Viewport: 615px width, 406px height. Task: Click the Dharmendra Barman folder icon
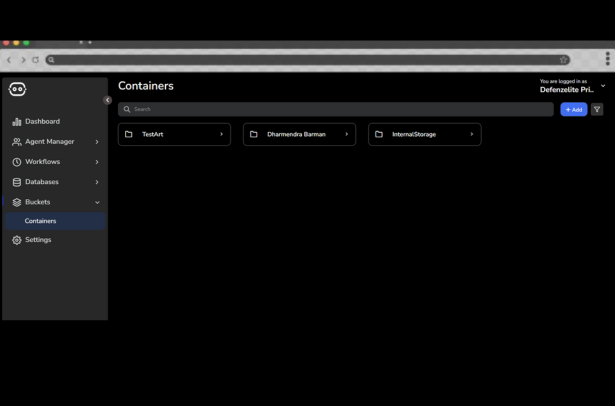254,134
